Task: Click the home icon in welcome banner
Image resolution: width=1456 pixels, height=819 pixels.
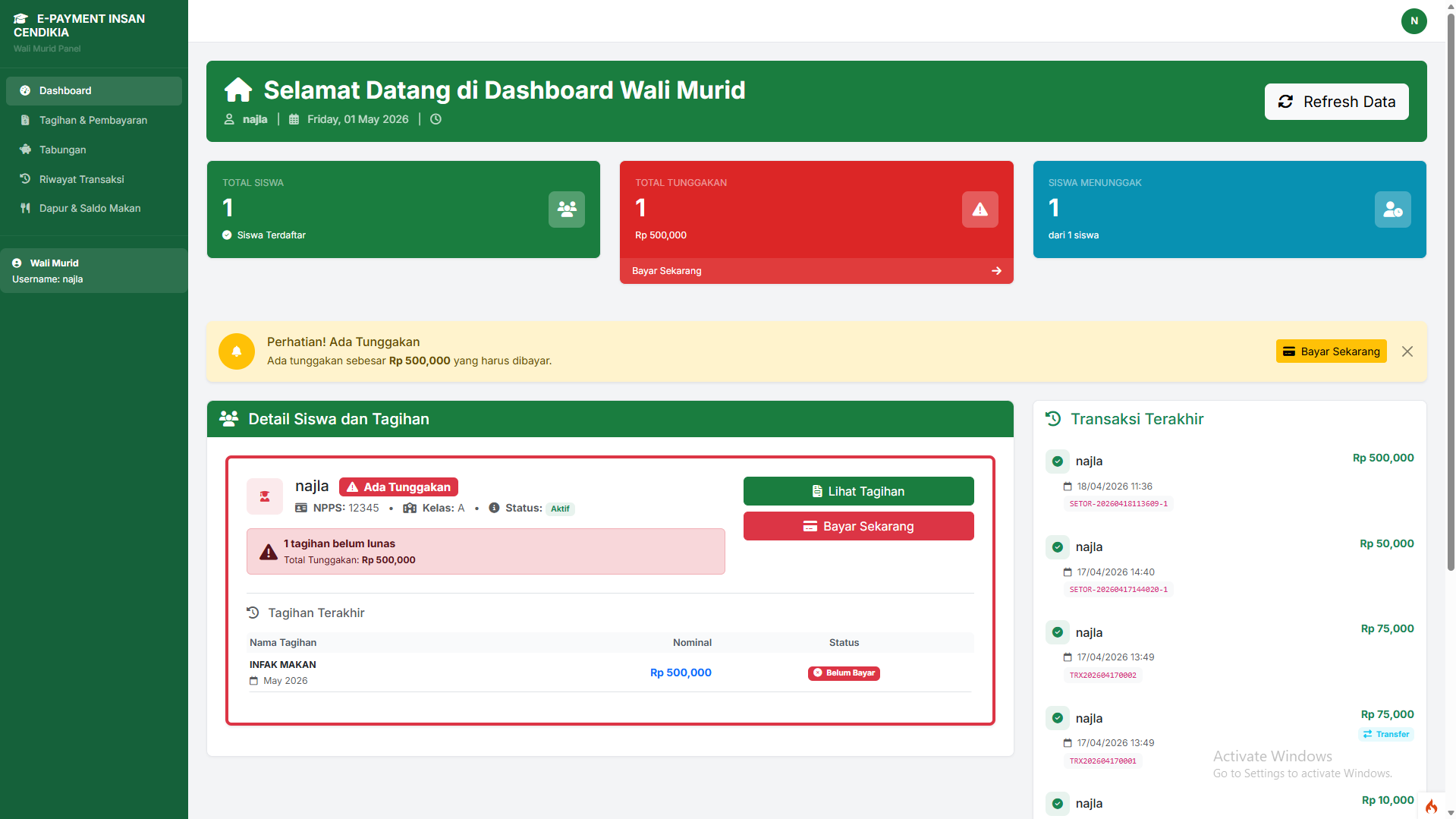Action: point(238,90)
